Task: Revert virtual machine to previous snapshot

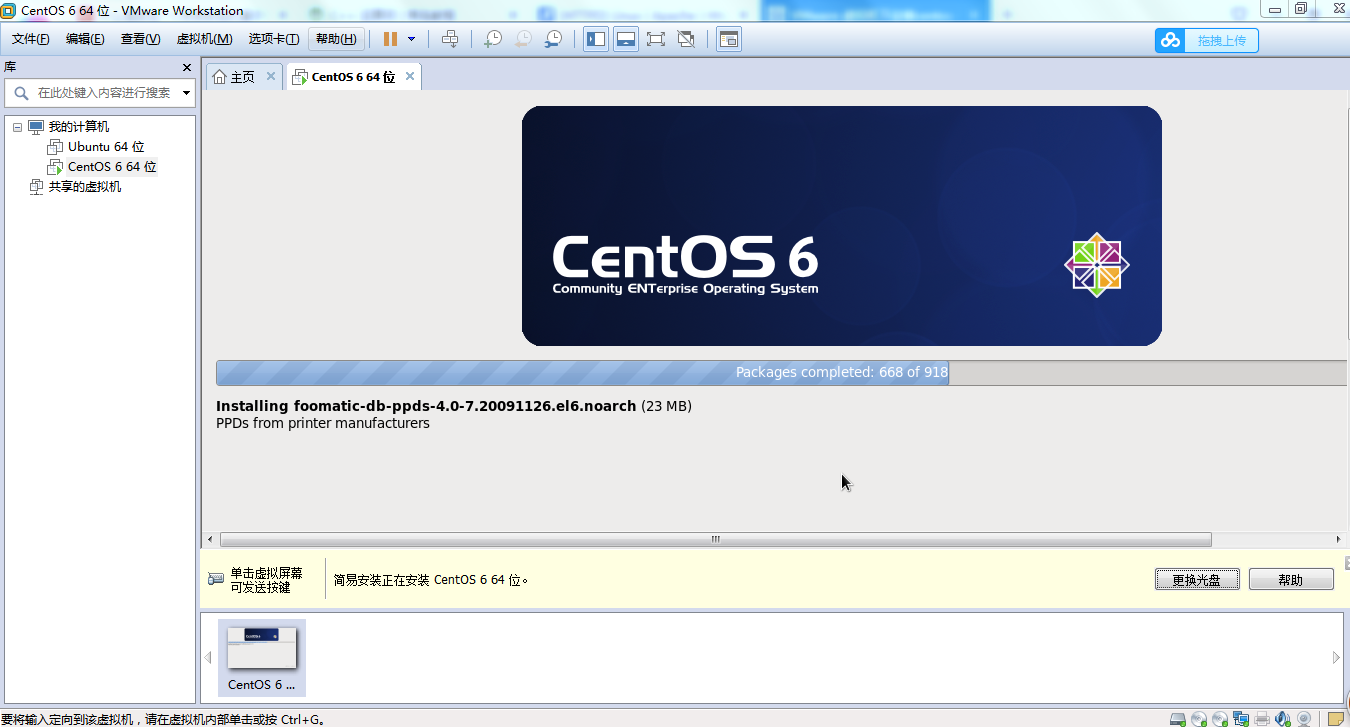Action: point(523,39)
